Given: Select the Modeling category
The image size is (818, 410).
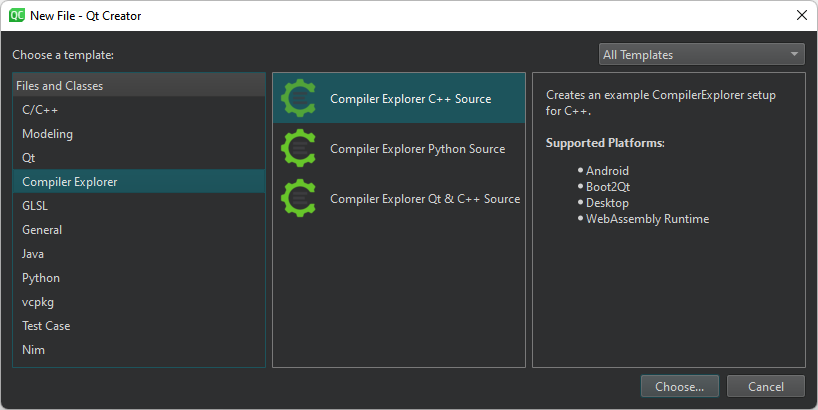Looking at the screenshot, I should [x=47, y=134].
